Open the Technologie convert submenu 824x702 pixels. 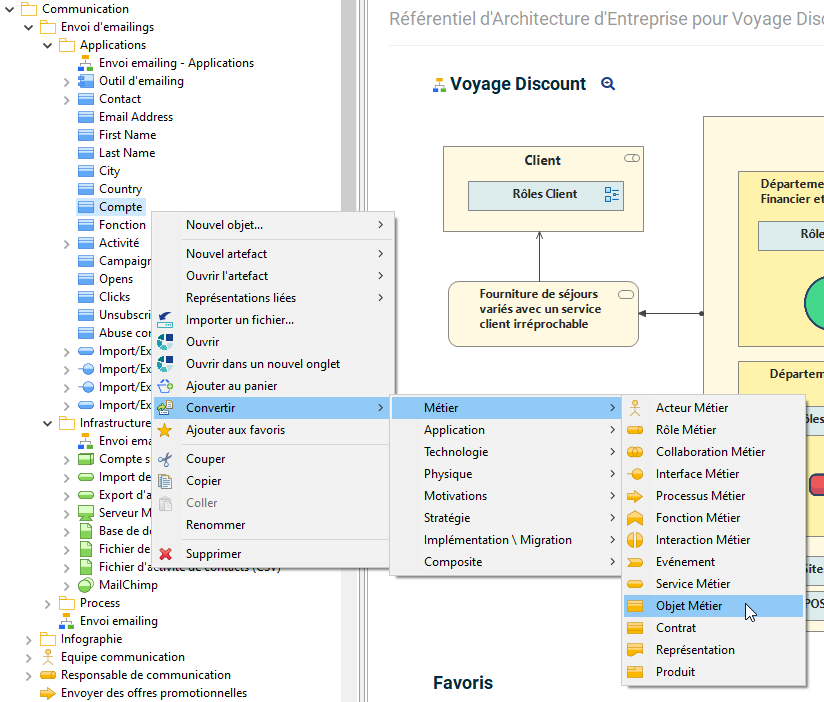[x=506, y=452]
